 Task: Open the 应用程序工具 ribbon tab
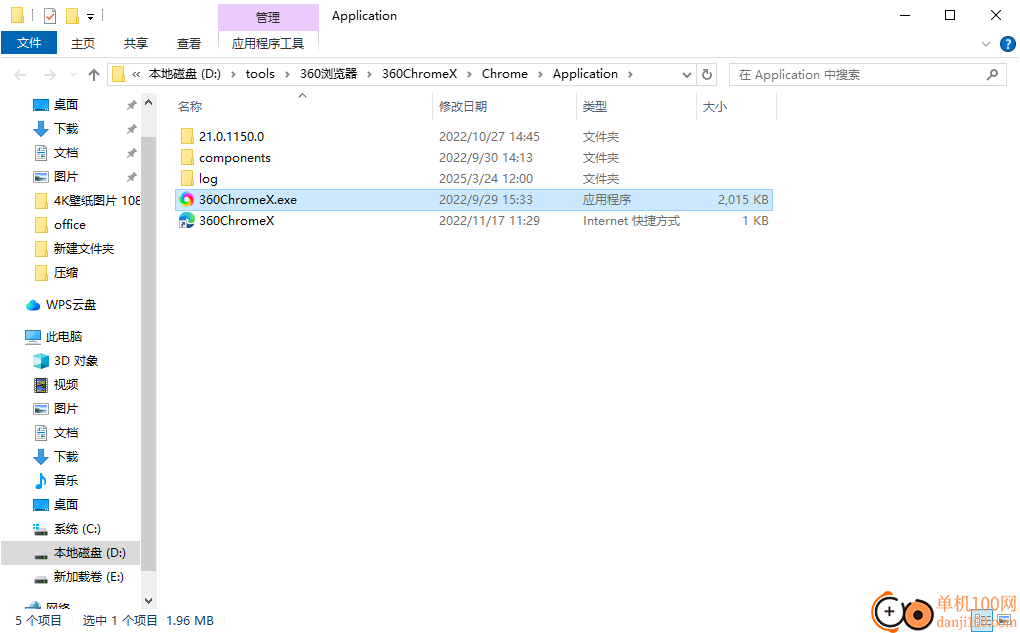pos(268,43)
